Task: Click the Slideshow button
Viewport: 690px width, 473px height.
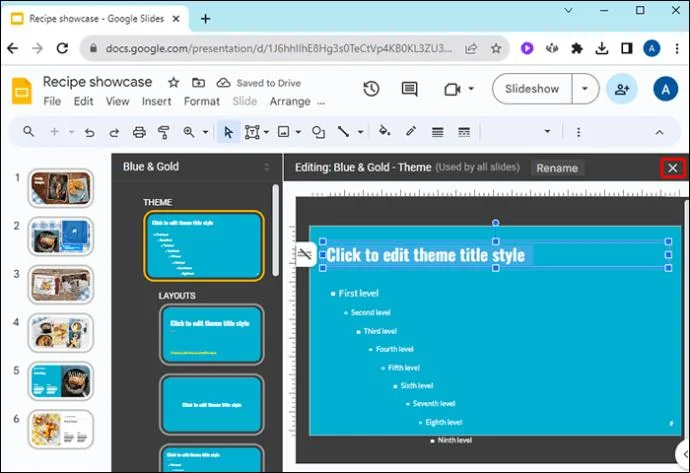Action: (x=532, y=88)
